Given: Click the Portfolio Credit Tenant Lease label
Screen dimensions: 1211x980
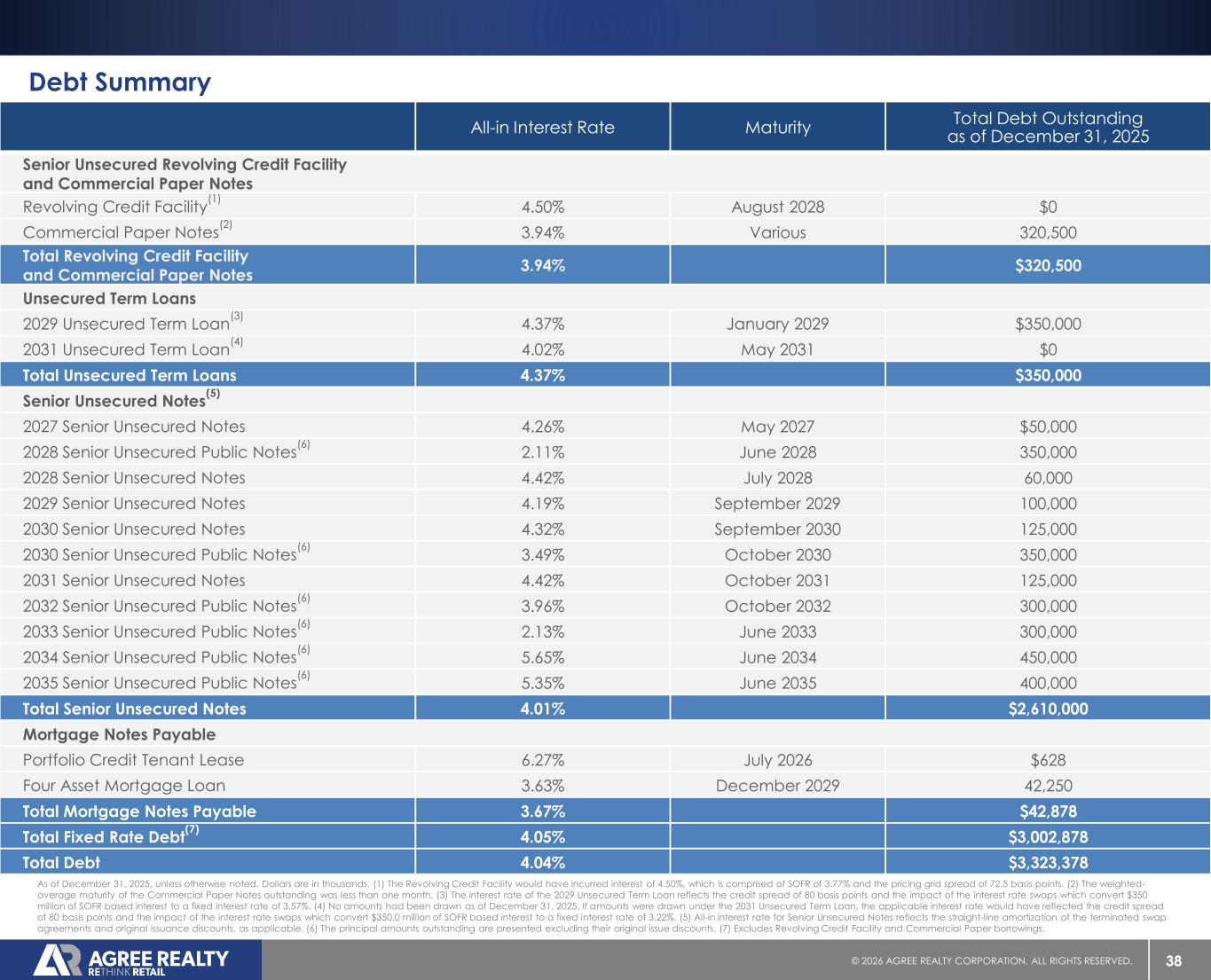Looking at the screenshot, I should coord(133,760).
